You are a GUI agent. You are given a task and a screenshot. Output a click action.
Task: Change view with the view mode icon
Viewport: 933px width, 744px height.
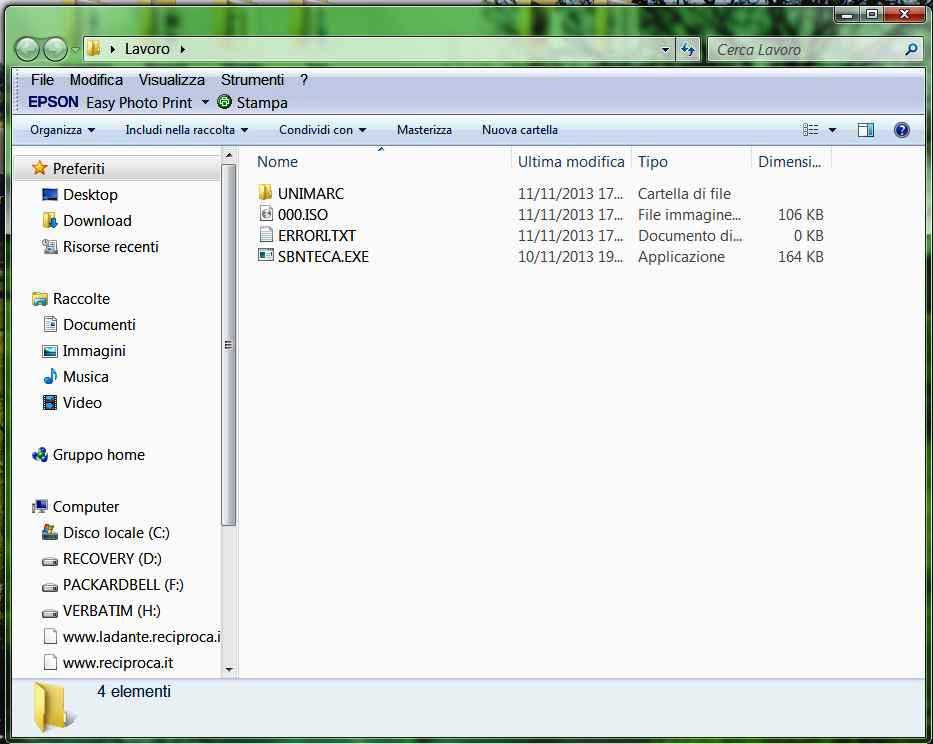(x=810, y=130)
